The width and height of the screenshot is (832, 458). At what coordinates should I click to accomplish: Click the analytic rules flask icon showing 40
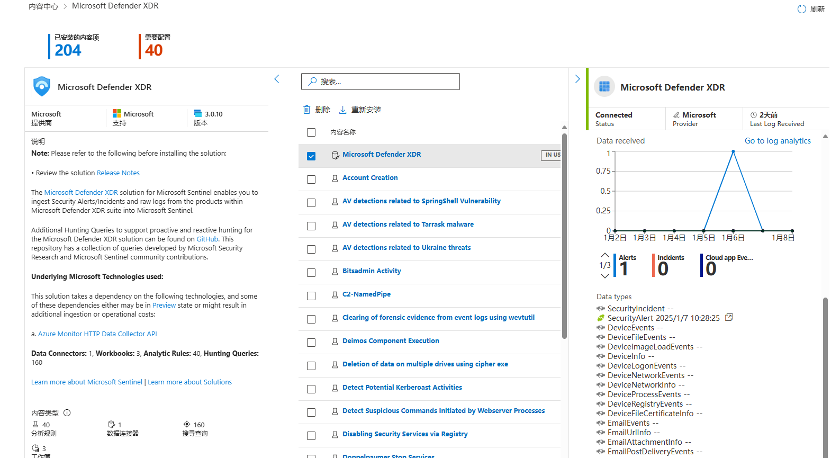[x=35, y=424]
